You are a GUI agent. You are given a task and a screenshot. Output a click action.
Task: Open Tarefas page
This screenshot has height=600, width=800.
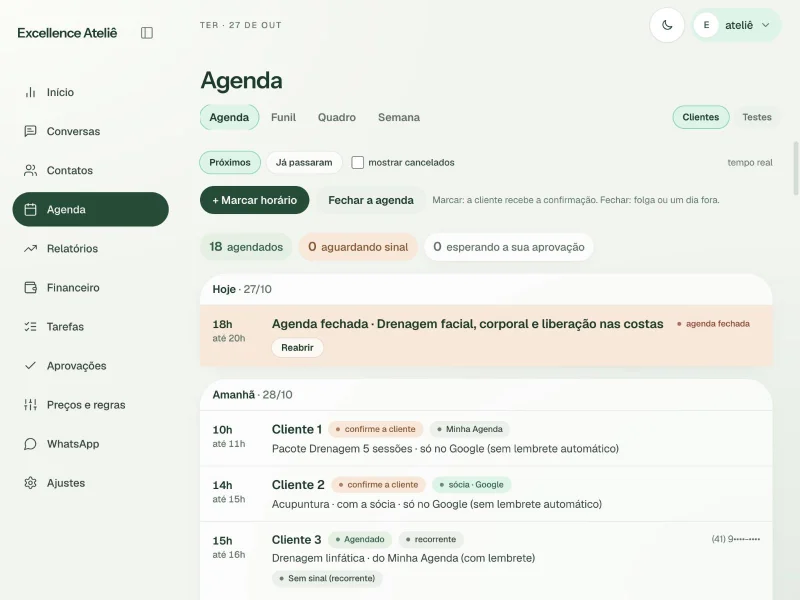point(90,327)
